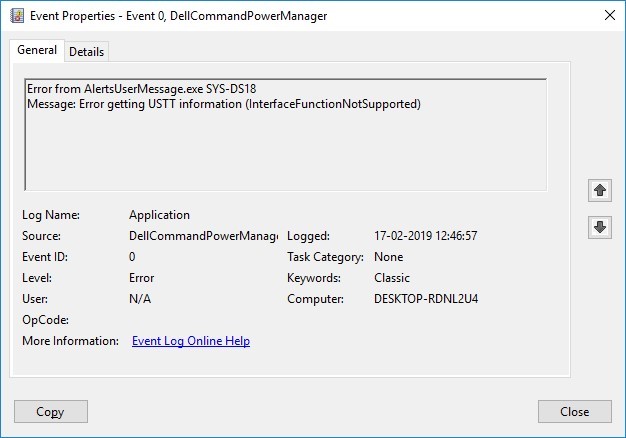Click the Event ID value '0'
Screen dimensions: 626x438
132,257
